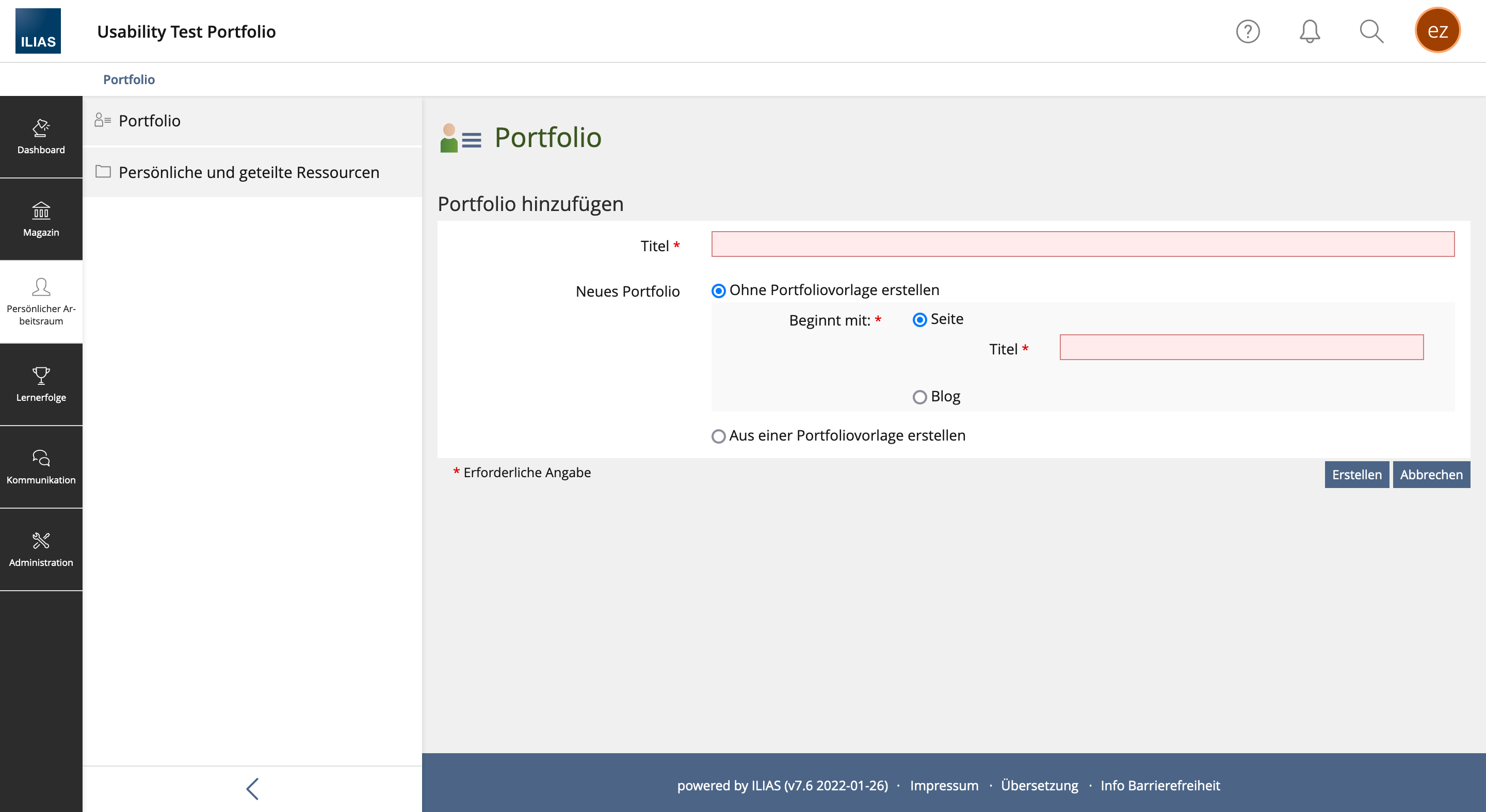This screenshot has height=812, width=1486.
Task: Select Aus einer Portfoliovorlage erstellen option
Action: coord(718,436)
